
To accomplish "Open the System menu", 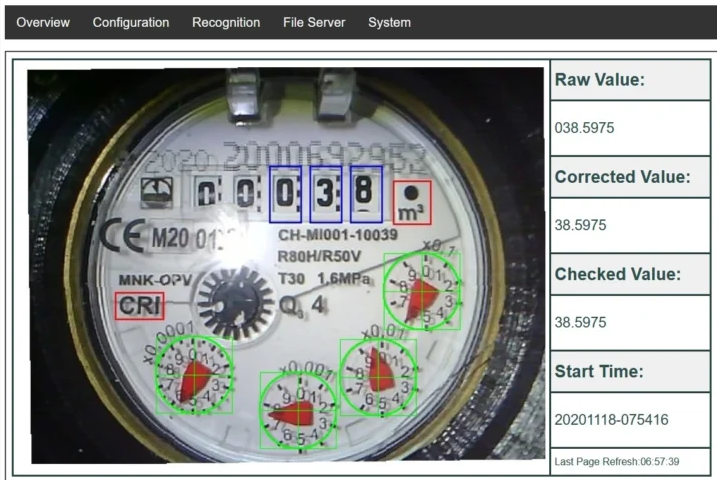I will pyautogui.click(x=389, y=23).
